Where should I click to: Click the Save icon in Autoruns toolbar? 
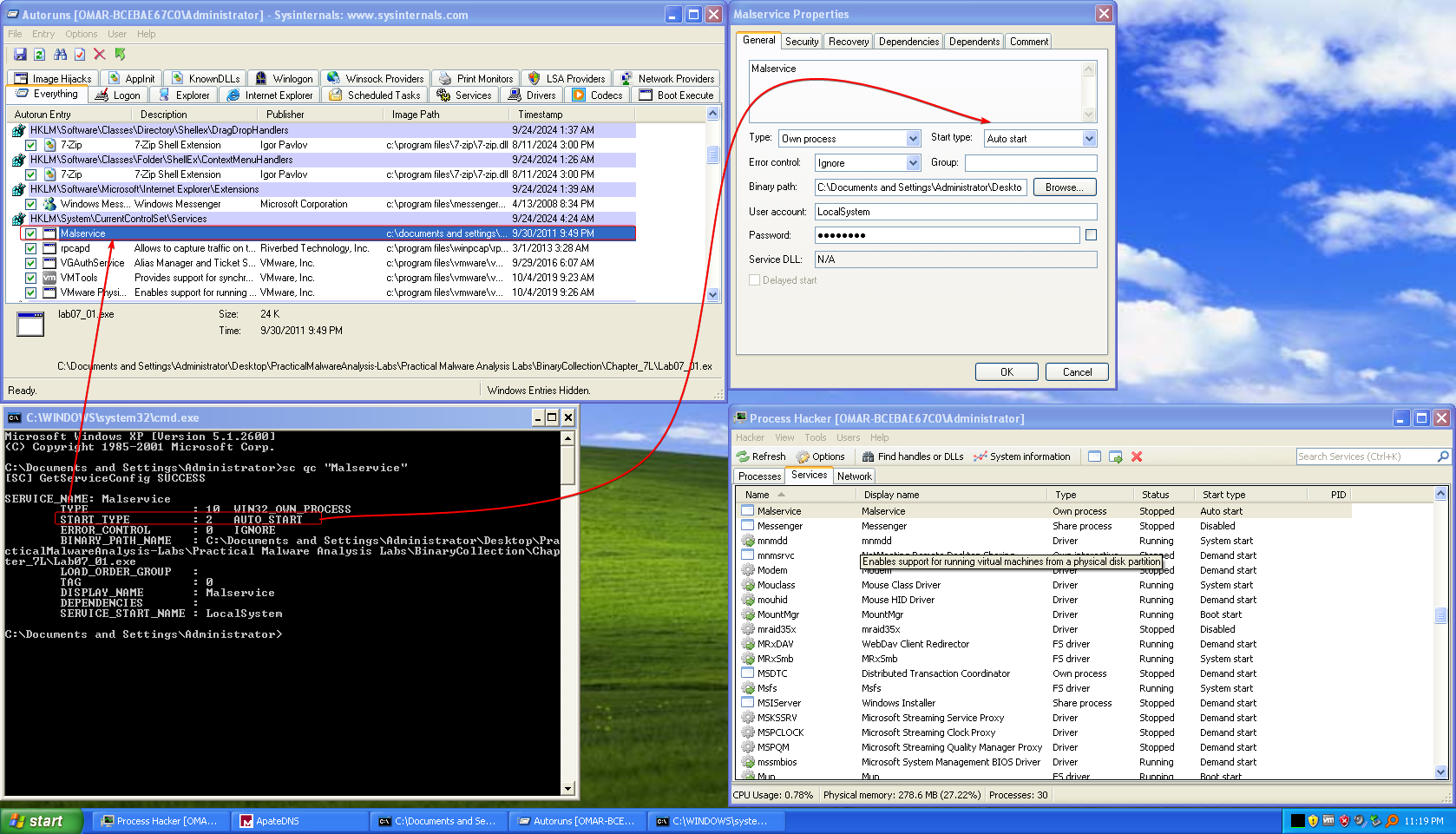pos(20,55)
